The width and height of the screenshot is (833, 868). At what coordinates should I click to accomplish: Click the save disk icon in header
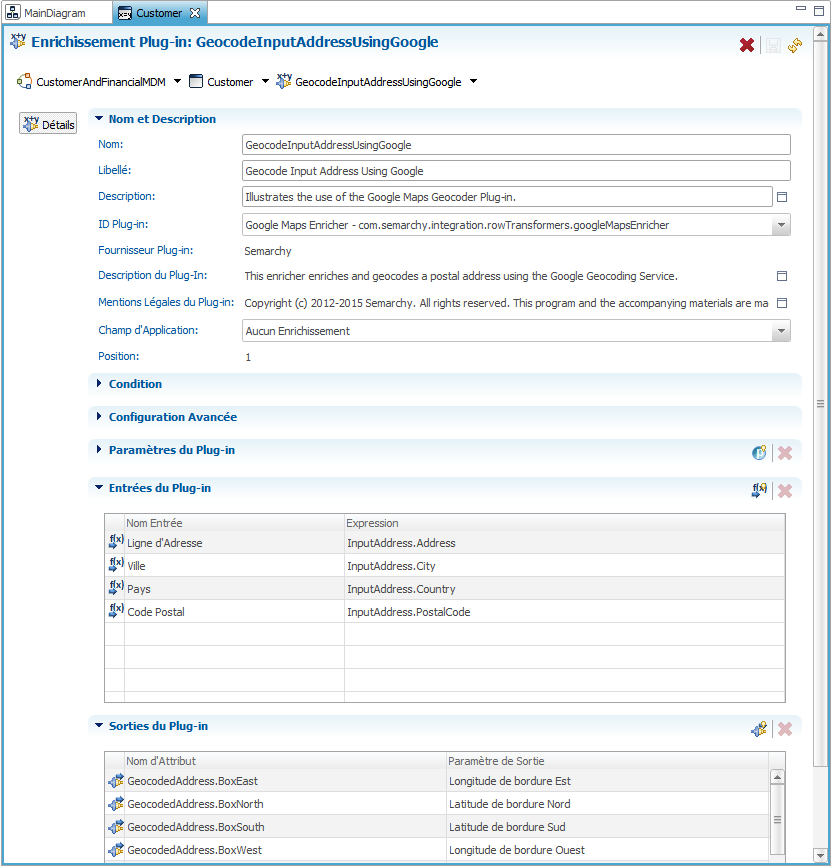tap(773, 45)
